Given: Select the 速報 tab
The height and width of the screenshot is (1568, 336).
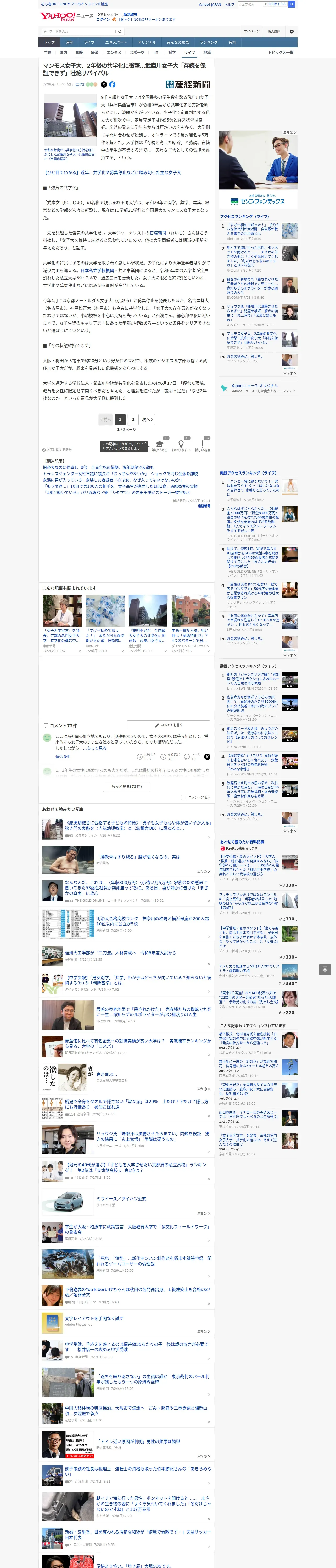Looking at the screenshot, I should (69, 43).
